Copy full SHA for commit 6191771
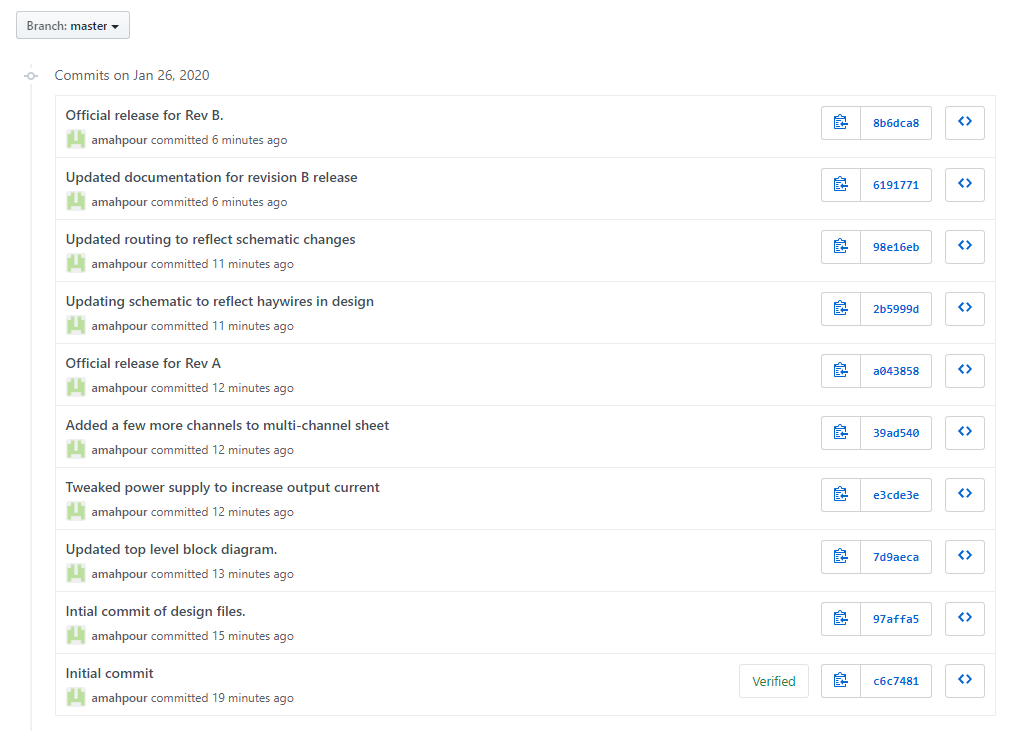Image resolution: width=1010 pixels, height=731 pixels. (840, 185)
